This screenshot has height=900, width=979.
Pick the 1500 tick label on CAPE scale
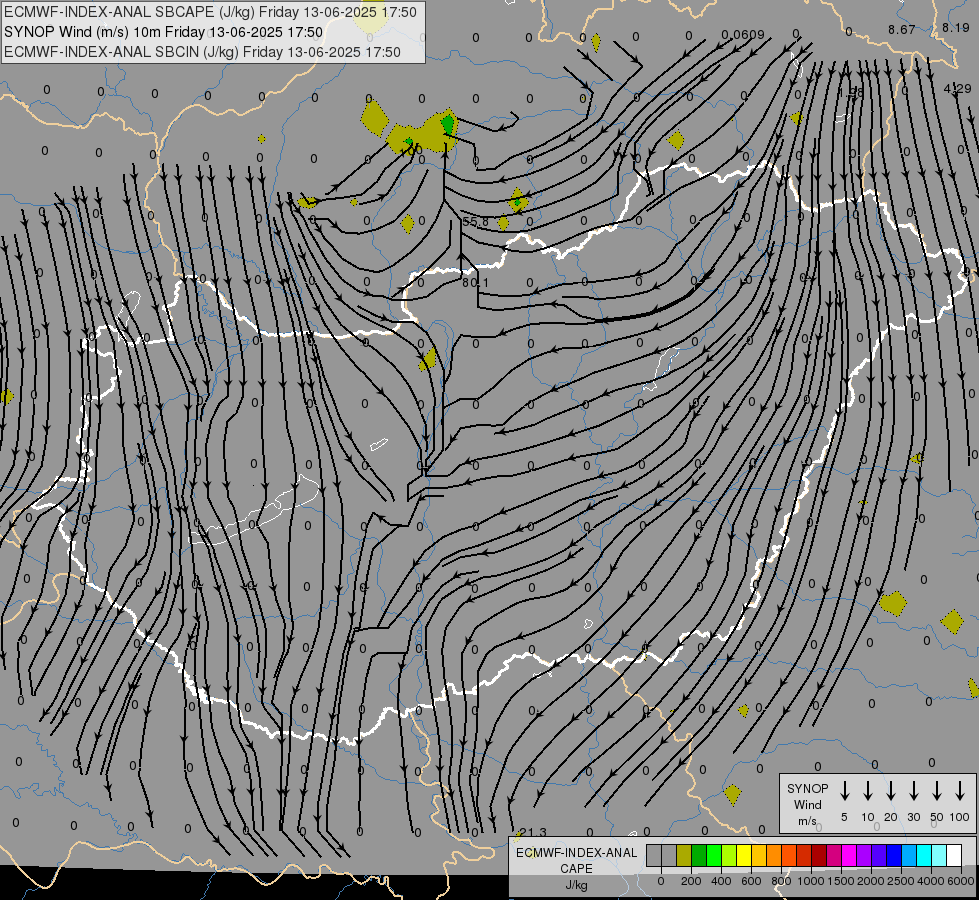click(841, 881)
